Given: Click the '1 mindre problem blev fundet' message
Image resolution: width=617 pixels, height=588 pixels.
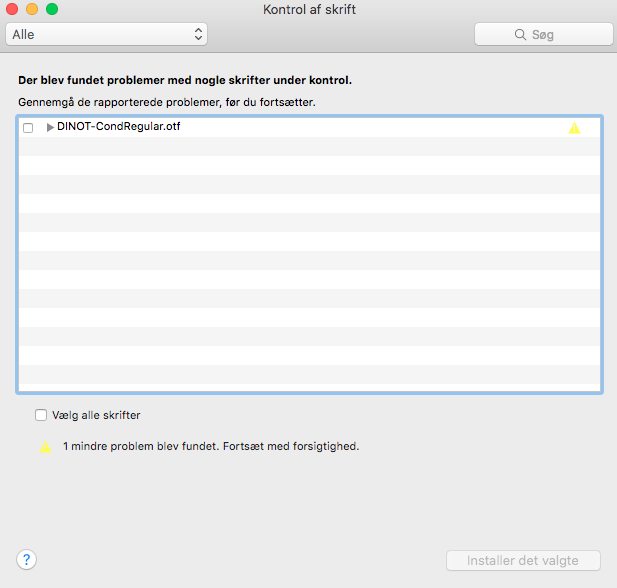Looking at the screenshot, I should 210,447.
